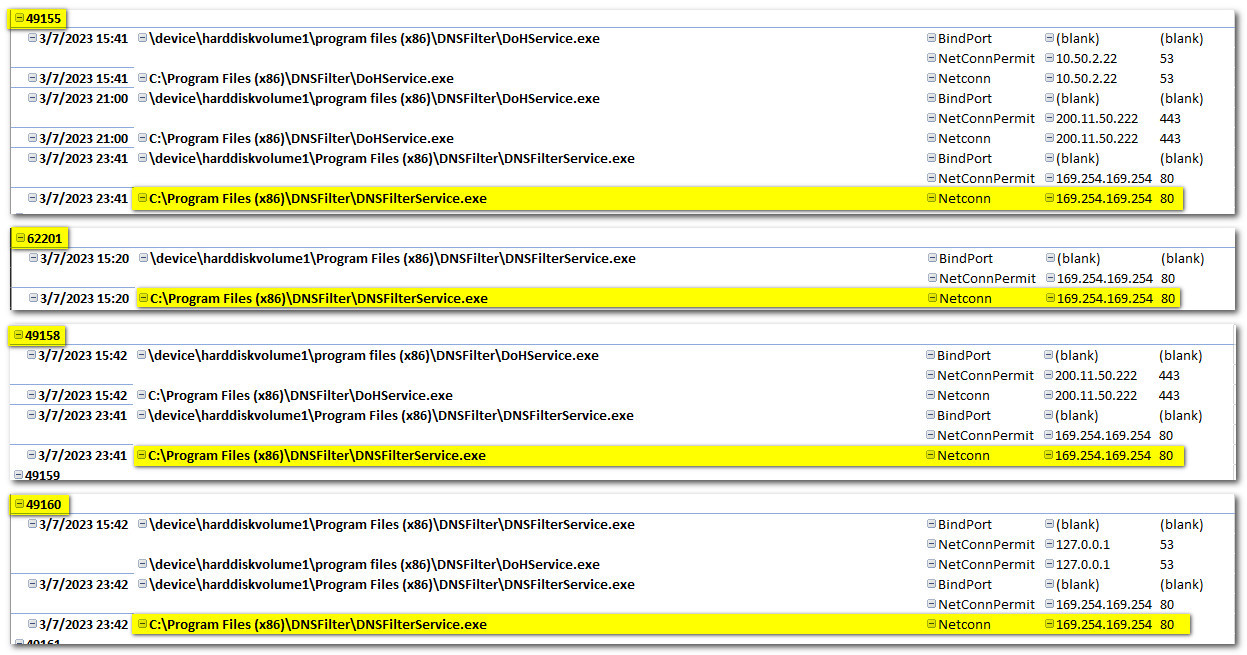Image resolution: width=1247 pixels, height=655 pixels.
Task: Collapse the 3/7/2023 15:20 \device DNSFilterService date row
Action: point(34,258)
